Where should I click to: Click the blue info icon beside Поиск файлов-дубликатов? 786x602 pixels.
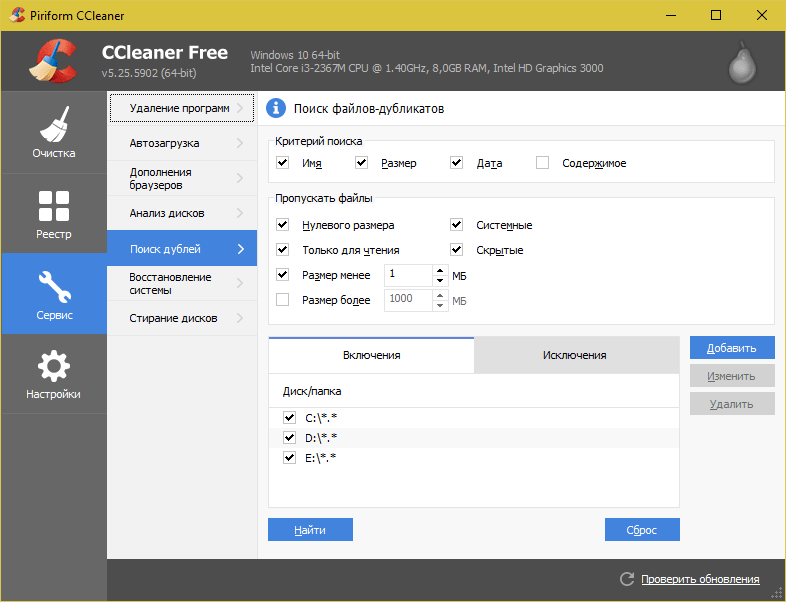coord(276,108)
